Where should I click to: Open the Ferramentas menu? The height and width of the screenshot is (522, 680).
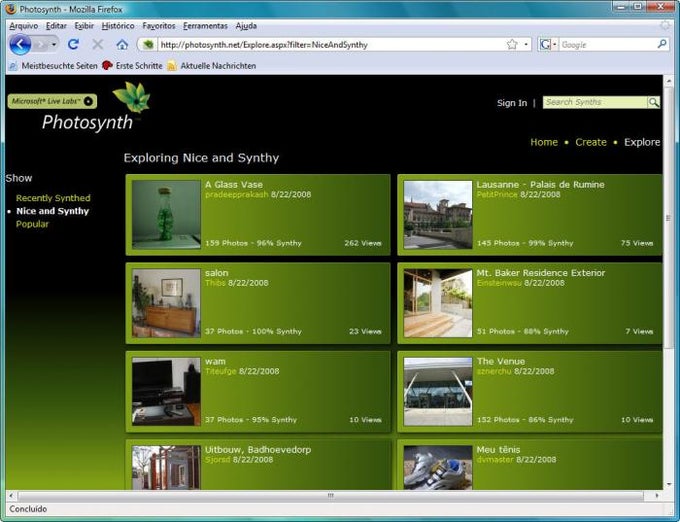coord(205,26)
